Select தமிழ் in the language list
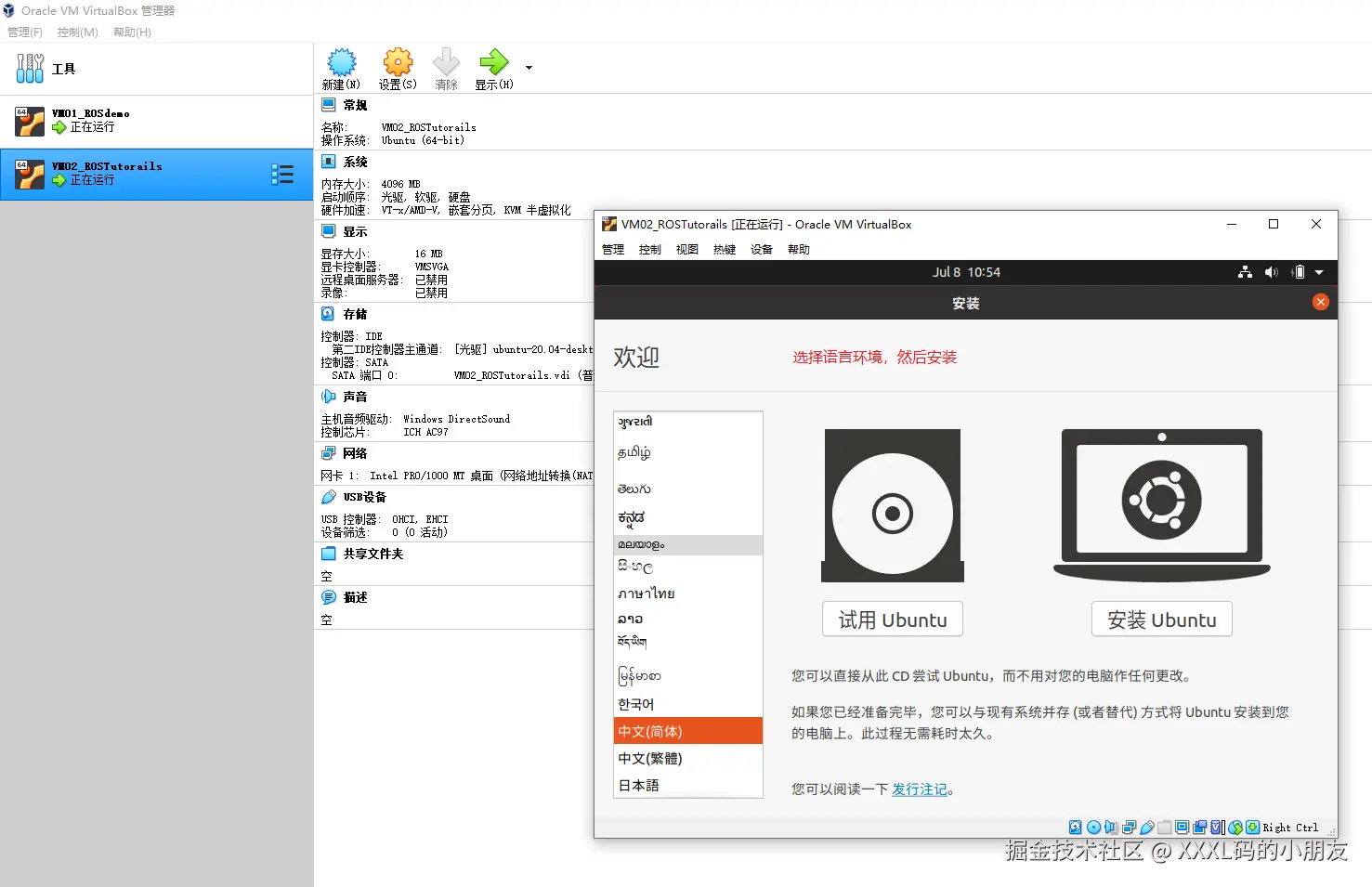1372x887 pixels. click(688, 453)
